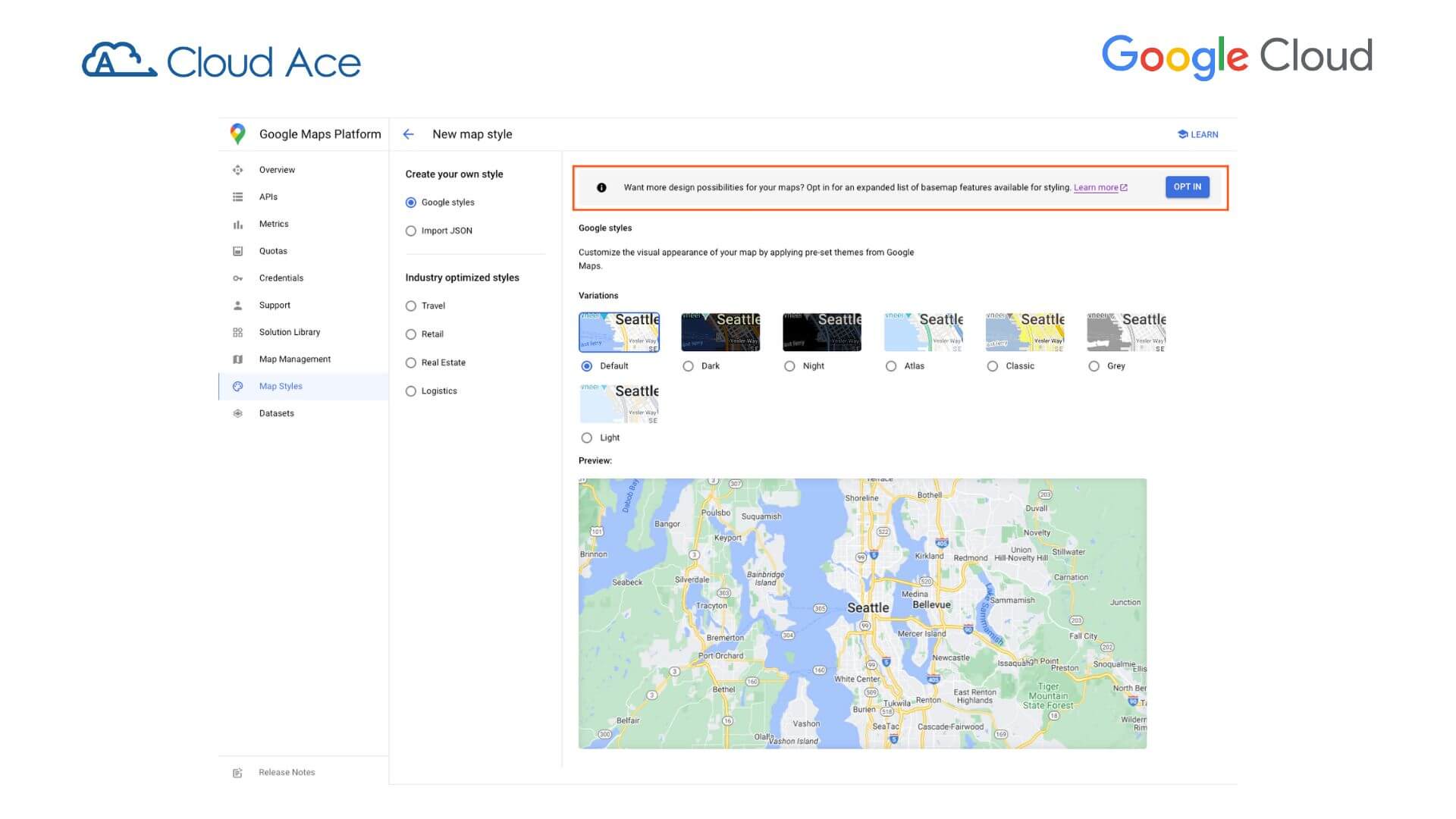Click the back arrow beside New map style
Image resolution: width=1456 pixels, height=819 pixels.
coord(408,134)
